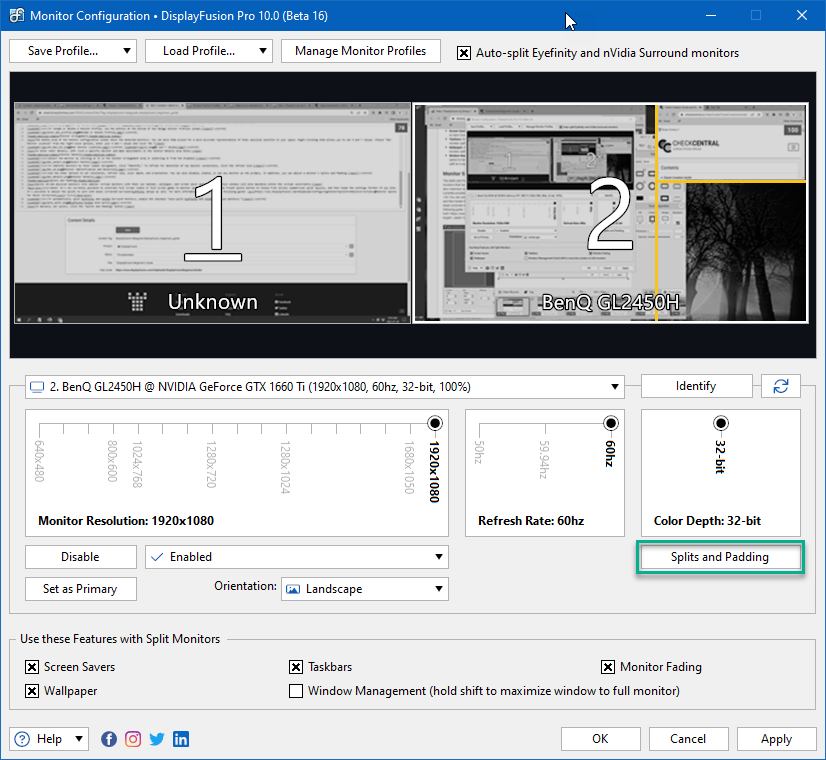The width and height of the screenshot is (826, 760).
Task: Click the OK button
Action: click(601, 739)
